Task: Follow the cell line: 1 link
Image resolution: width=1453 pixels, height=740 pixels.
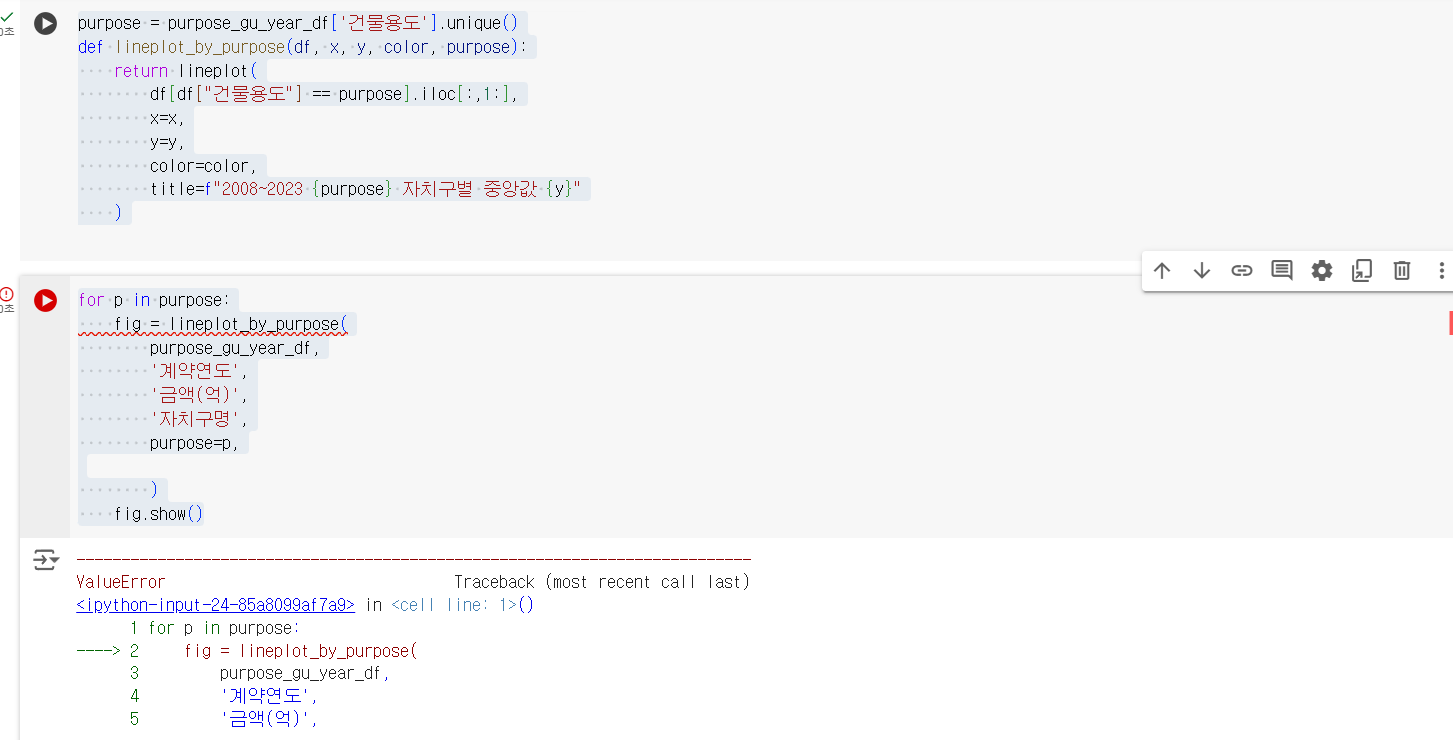Action: click(453, 605)
